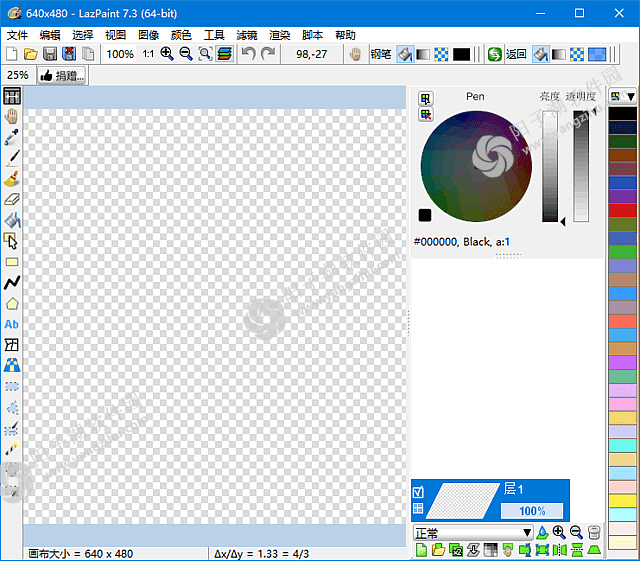640x561 pixels.
Task: Select the Hand tool in the left toolbox
Action: click(12, 117)
